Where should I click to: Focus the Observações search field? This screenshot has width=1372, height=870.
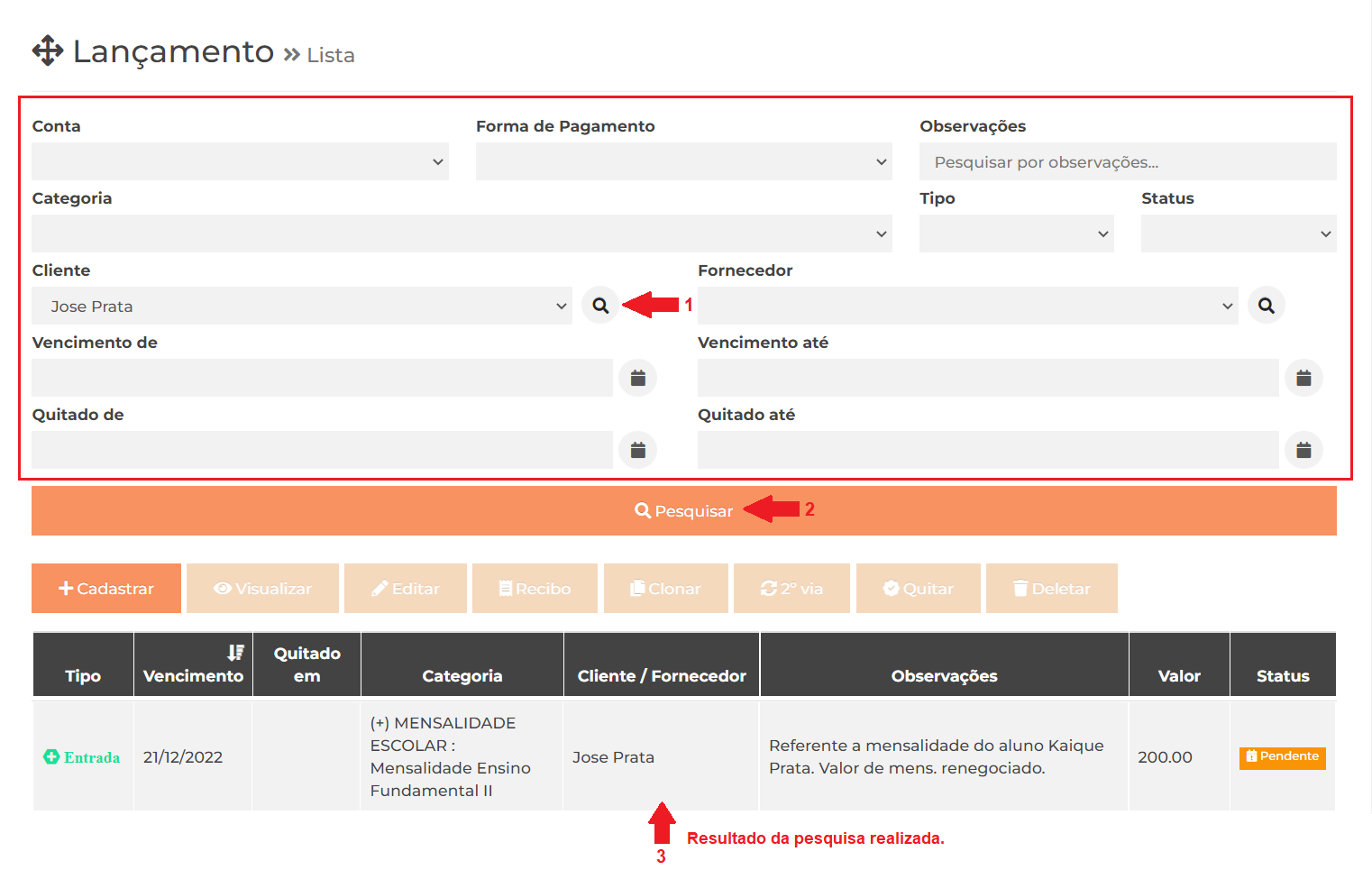tap(1128, 161)
